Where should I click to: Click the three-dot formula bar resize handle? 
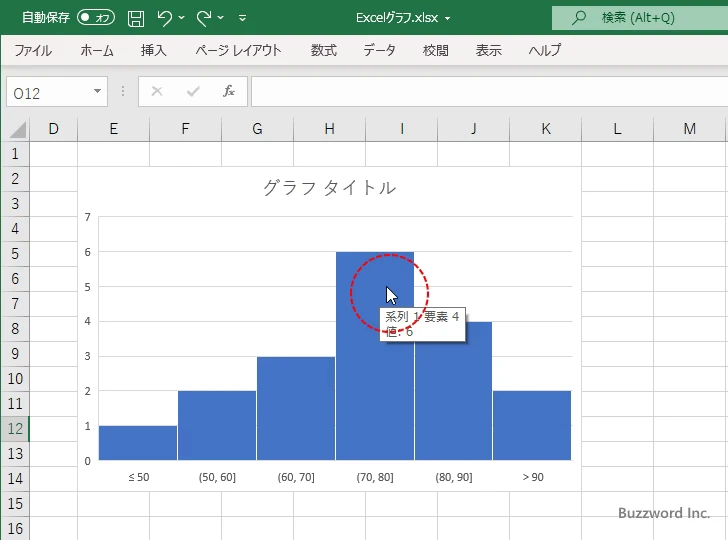coord(123,91)
